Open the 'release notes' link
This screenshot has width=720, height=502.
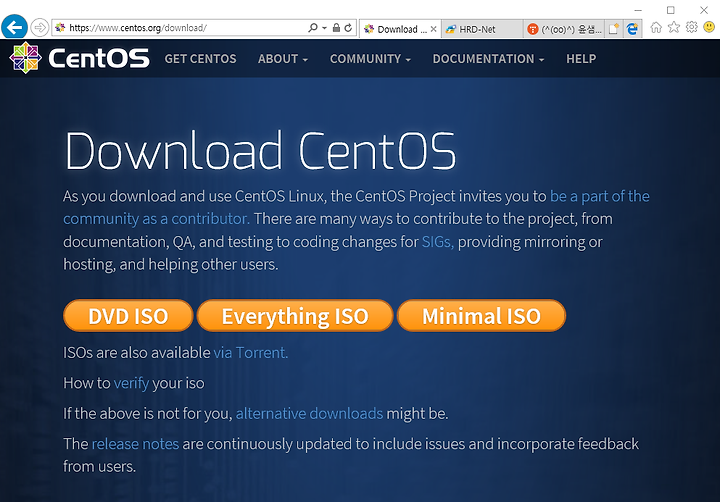[135, 444]
